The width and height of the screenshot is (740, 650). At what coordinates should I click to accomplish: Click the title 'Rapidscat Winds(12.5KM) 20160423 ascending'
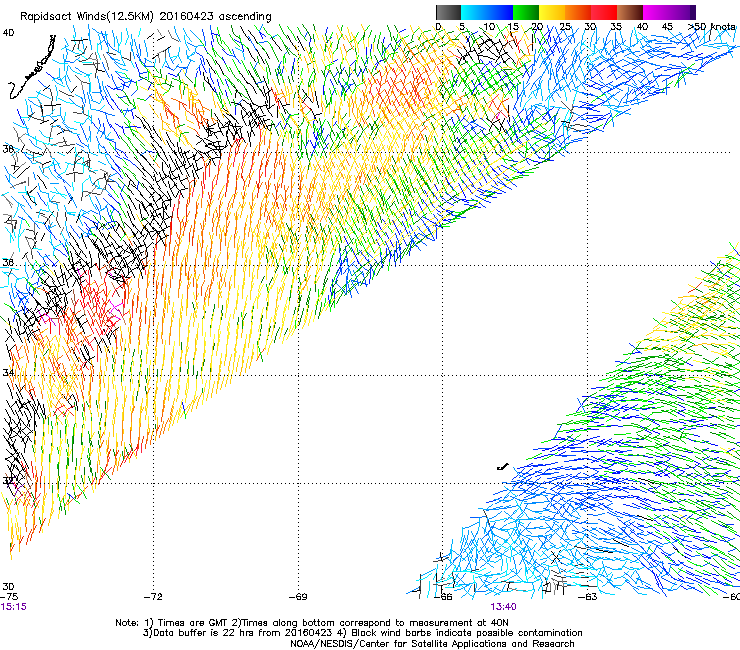click(x=146, y=16)
